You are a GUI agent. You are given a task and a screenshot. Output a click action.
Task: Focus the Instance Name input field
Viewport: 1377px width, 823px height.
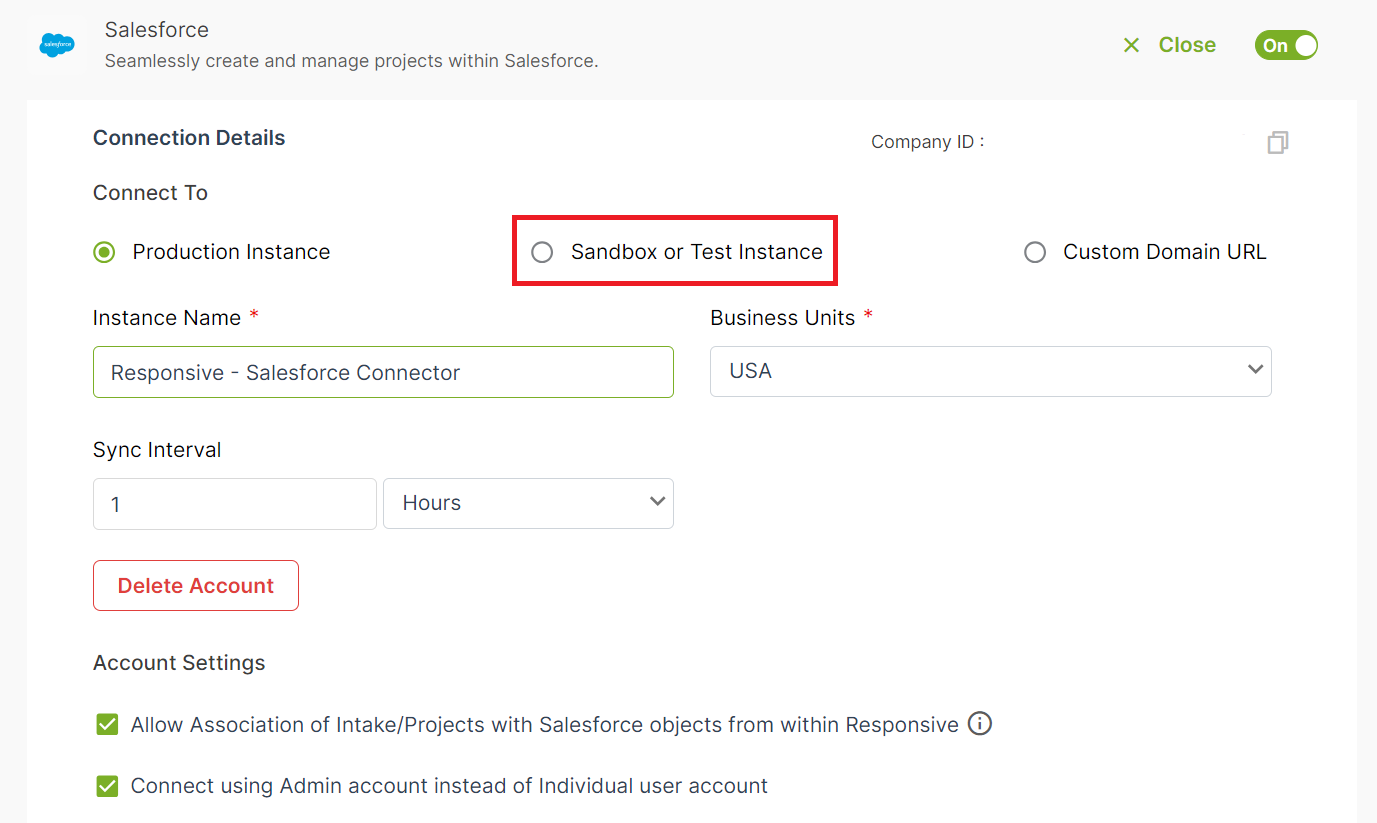click(x=383, y=372)
